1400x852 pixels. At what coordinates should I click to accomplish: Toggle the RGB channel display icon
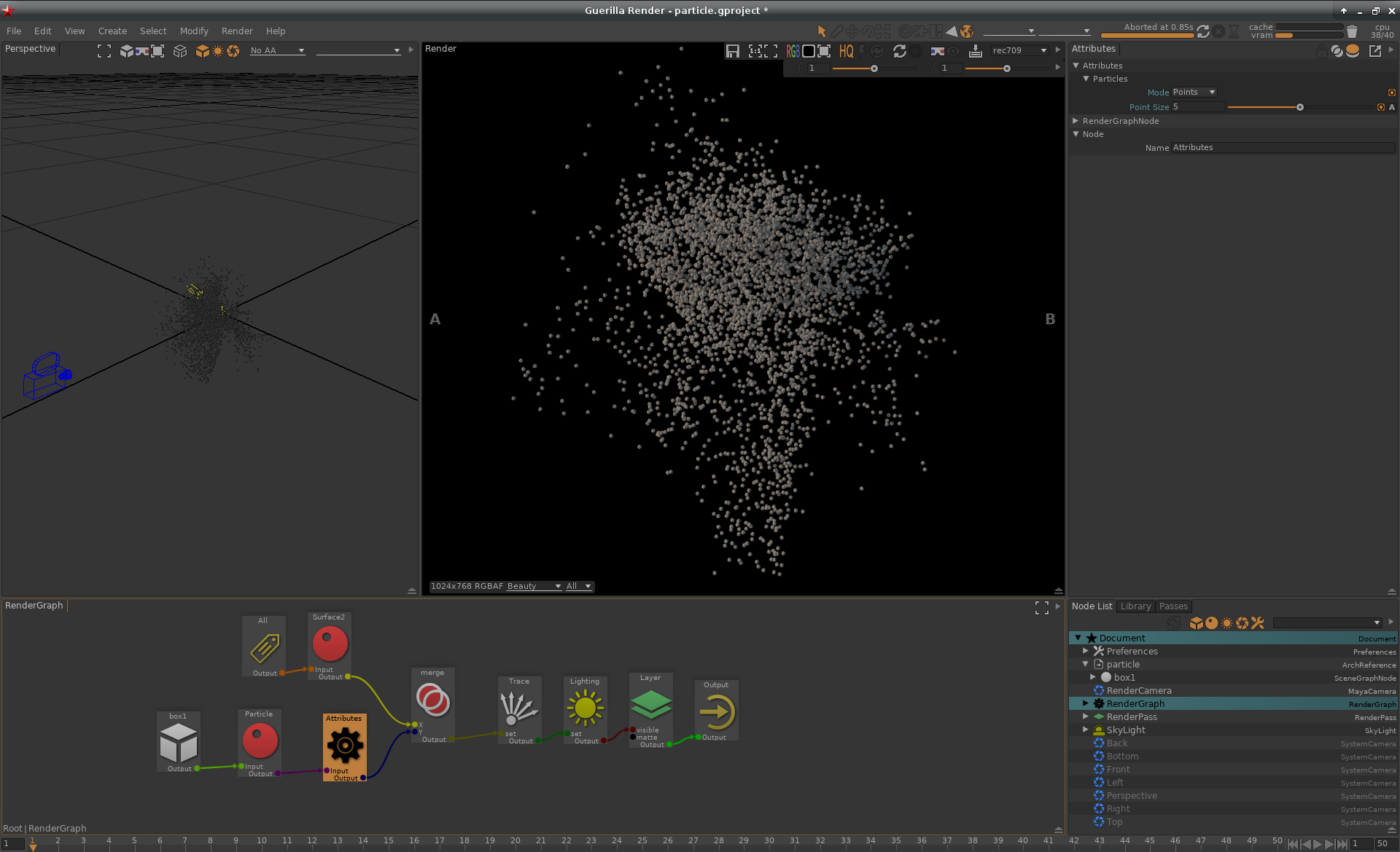pos(793,51)
